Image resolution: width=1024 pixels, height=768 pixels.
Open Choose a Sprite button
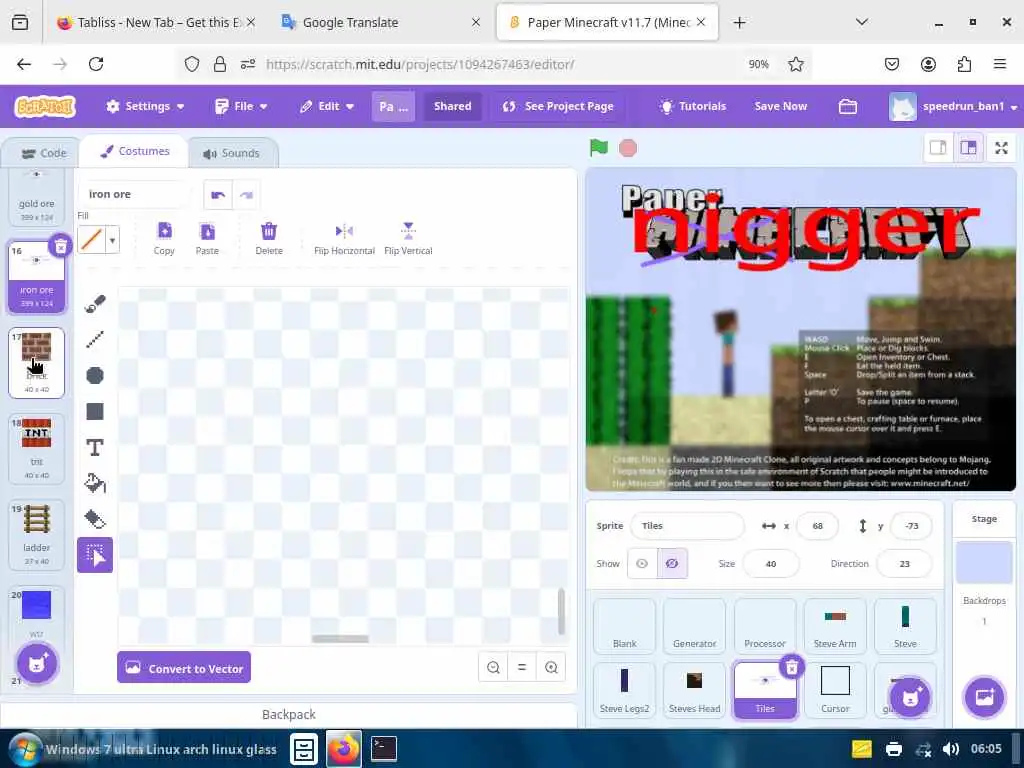click(x=910, y=697)
